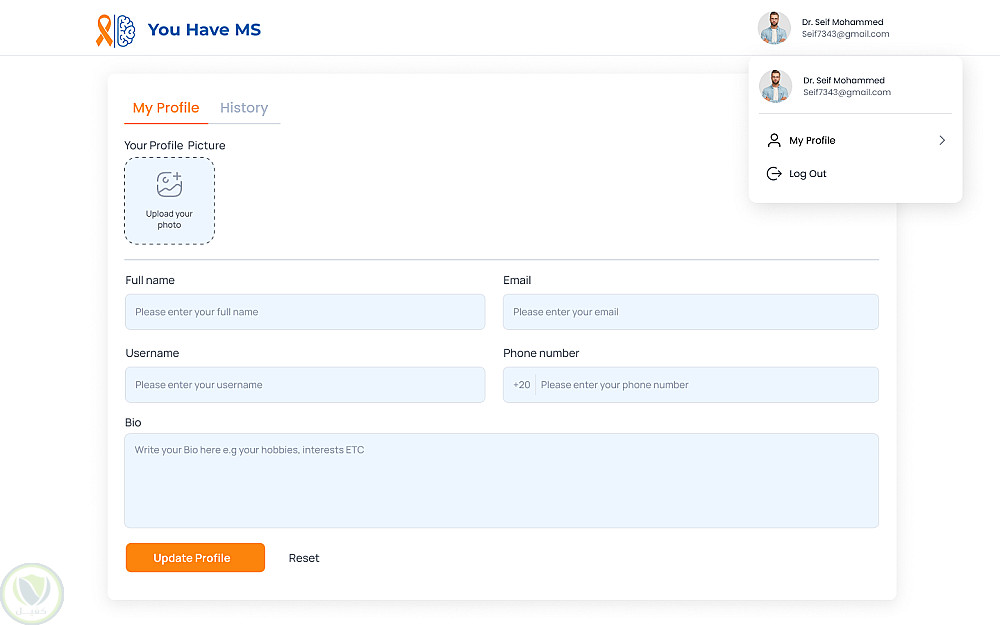The width and height of the screenshot is (1000, 625).
Task: Focus the Bio text area
Action: 501,480
